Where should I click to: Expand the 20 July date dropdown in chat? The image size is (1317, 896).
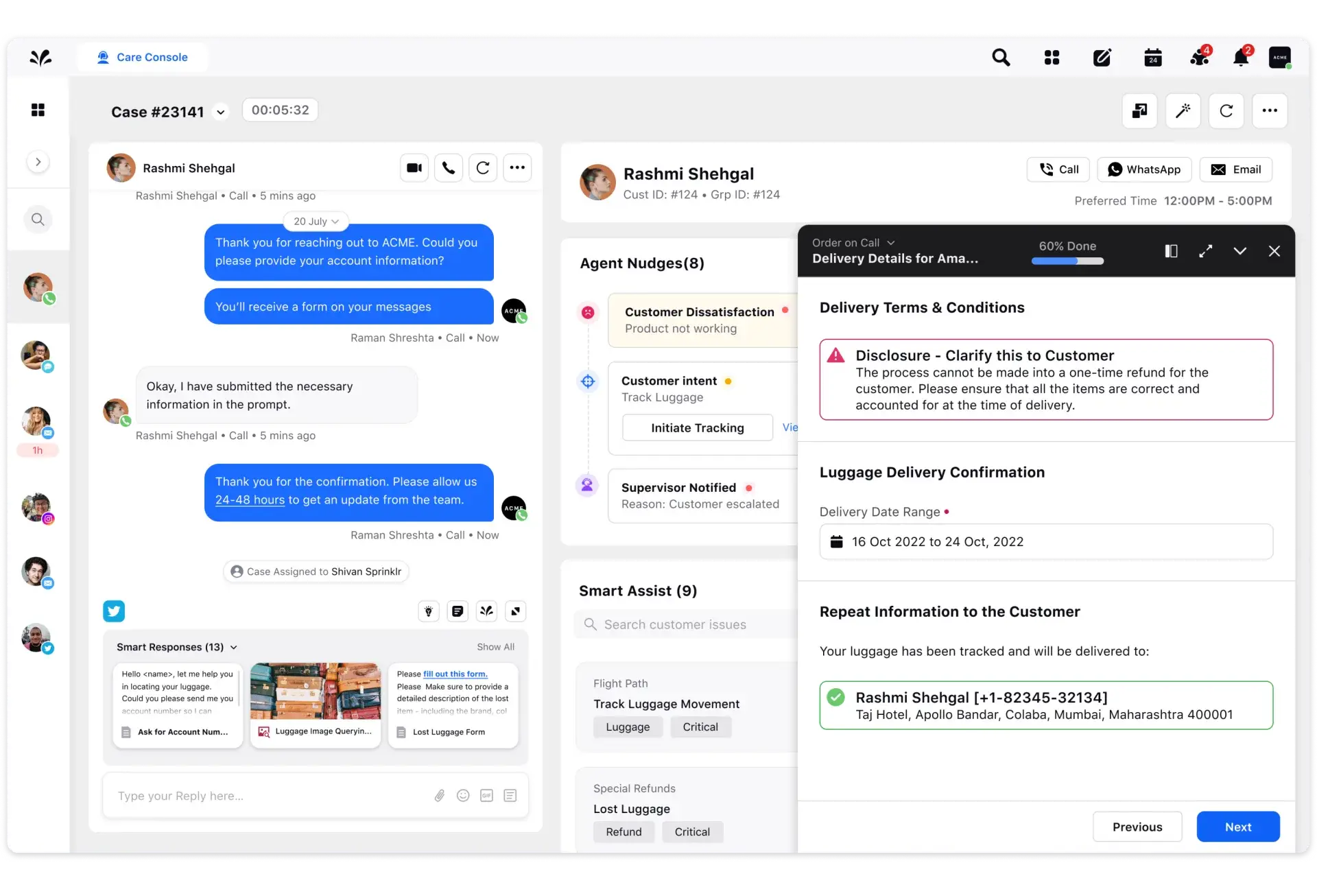coord(316,221)
